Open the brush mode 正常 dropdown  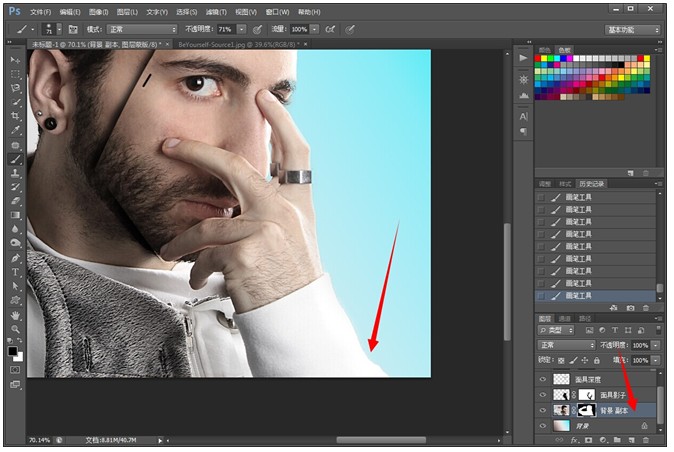(142, 29)
